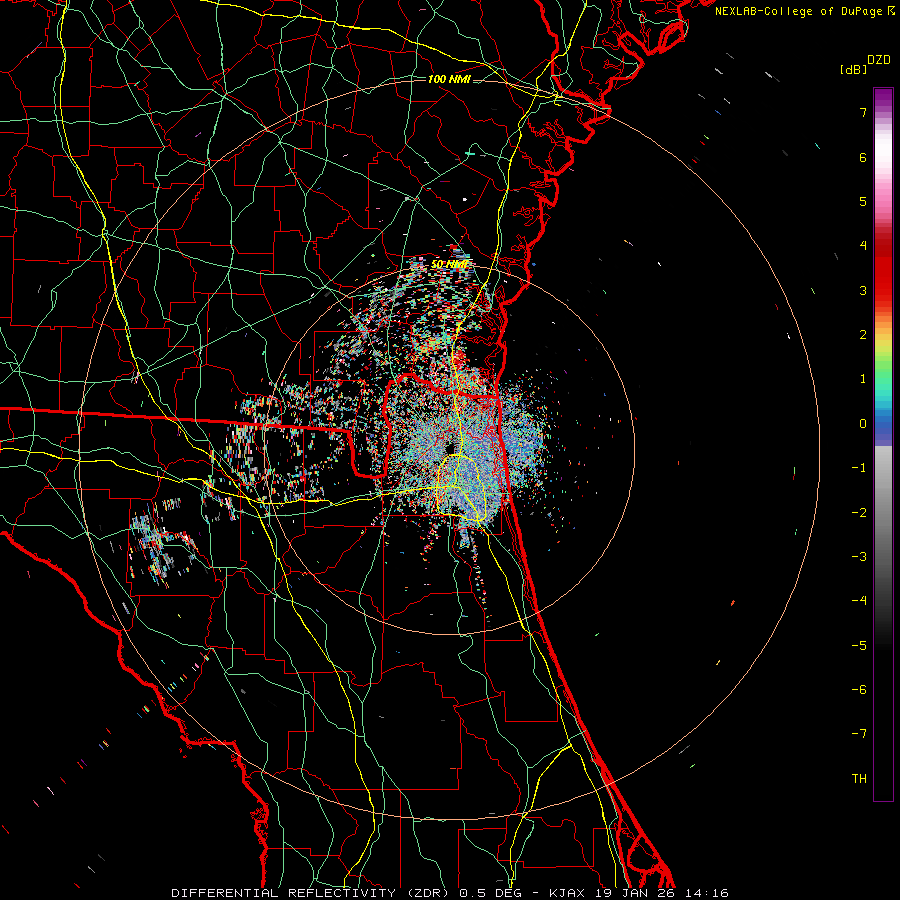Click the 0 value on the color scale
The height and width of the screenshot is (900, 900).
coord(863,424)
